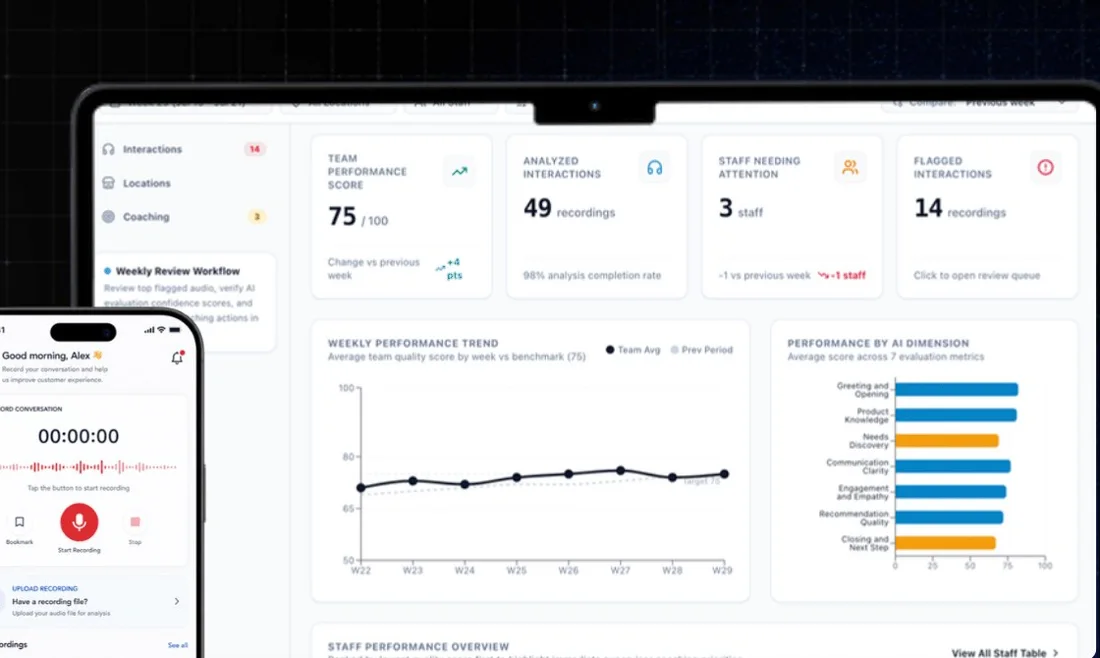The height and width of the screenshot is (658, 1100).
Task: Click the storefront icon beside Locations
Action: (108, 183)
